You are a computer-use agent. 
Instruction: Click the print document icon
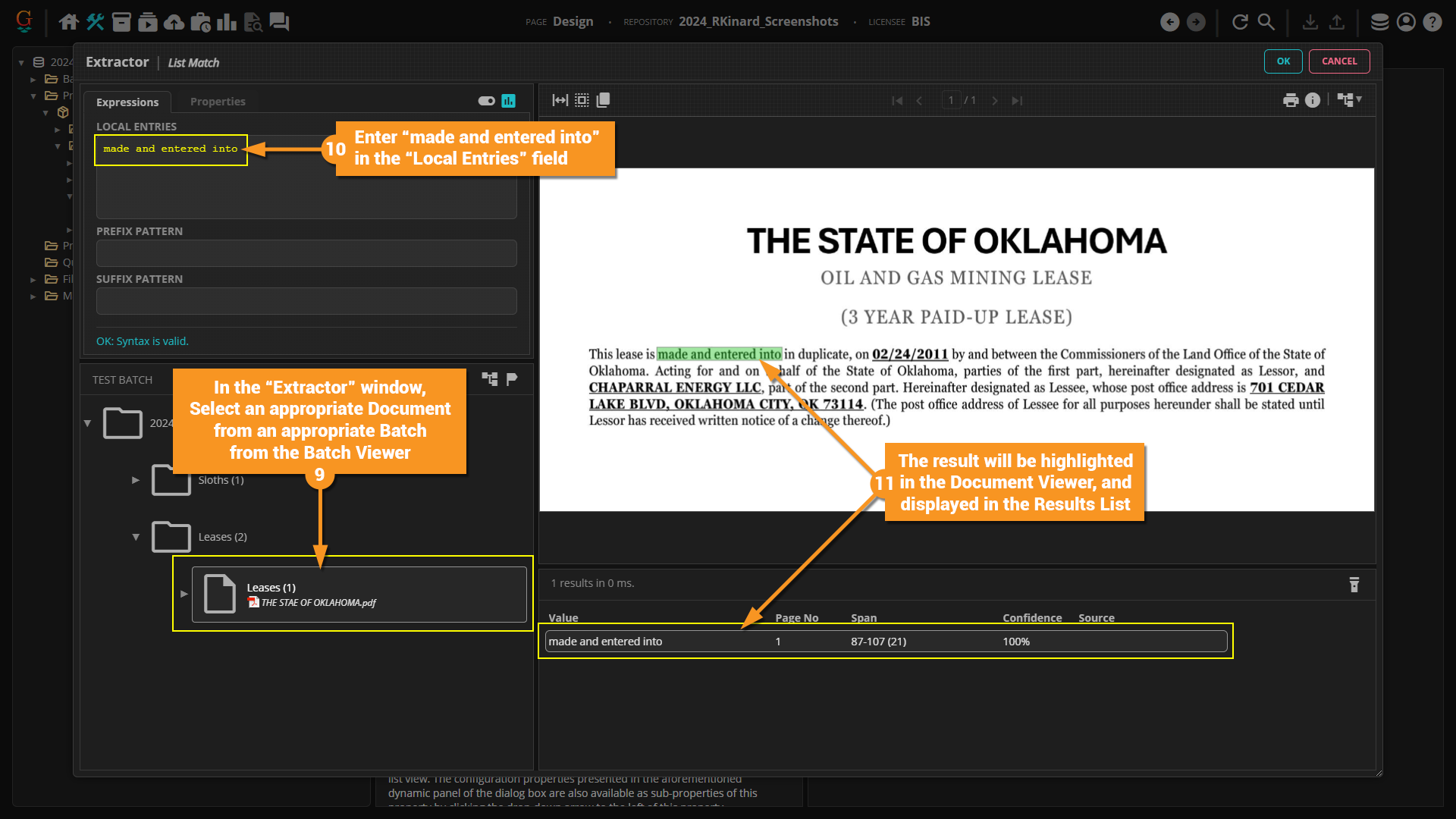(1291, 100)
